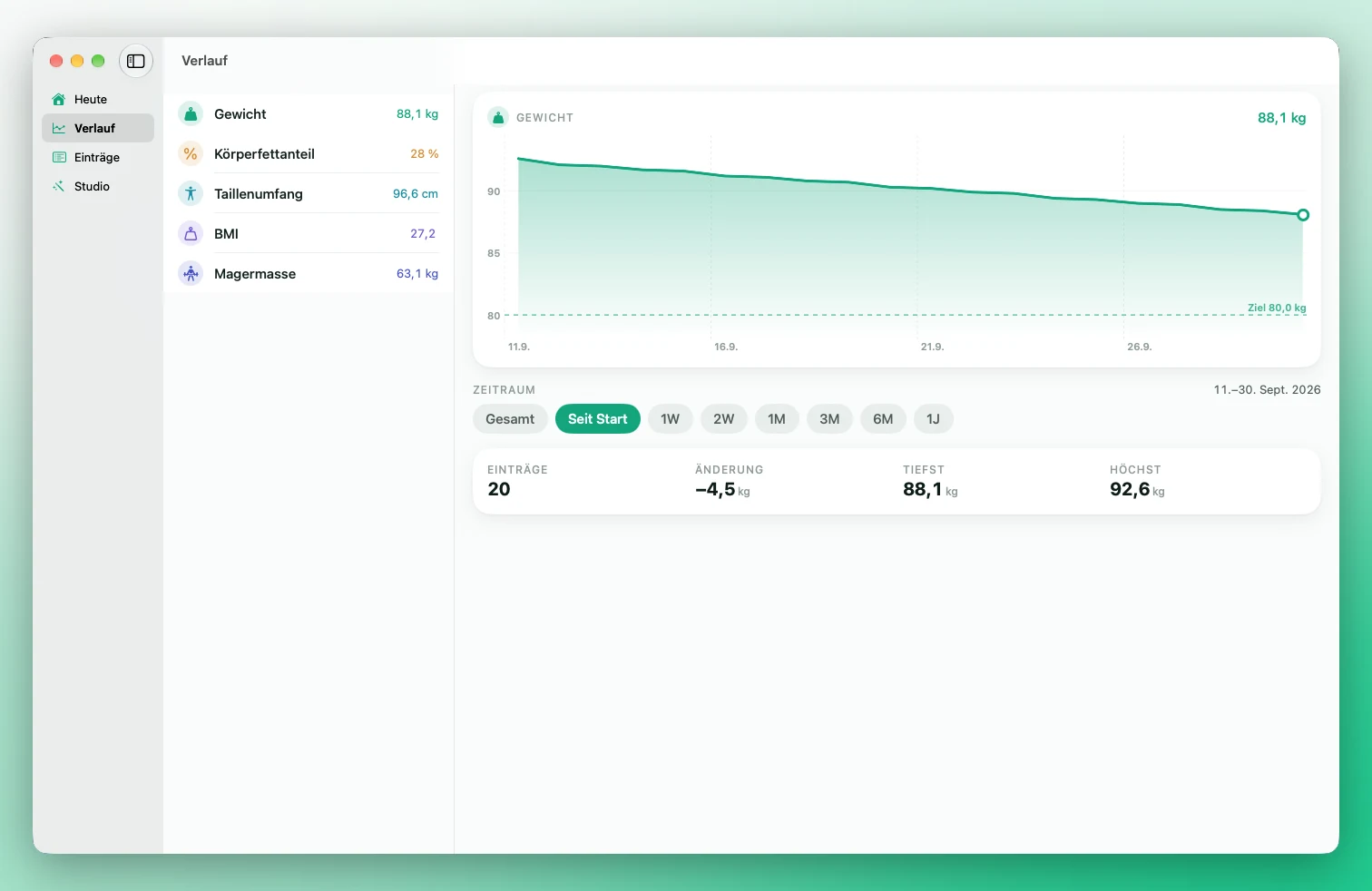Image resolution: width=1372 pixels, height=891 pixels.
Task: Click the Magermasse muscle icon
Action: [x=191, y=274]
